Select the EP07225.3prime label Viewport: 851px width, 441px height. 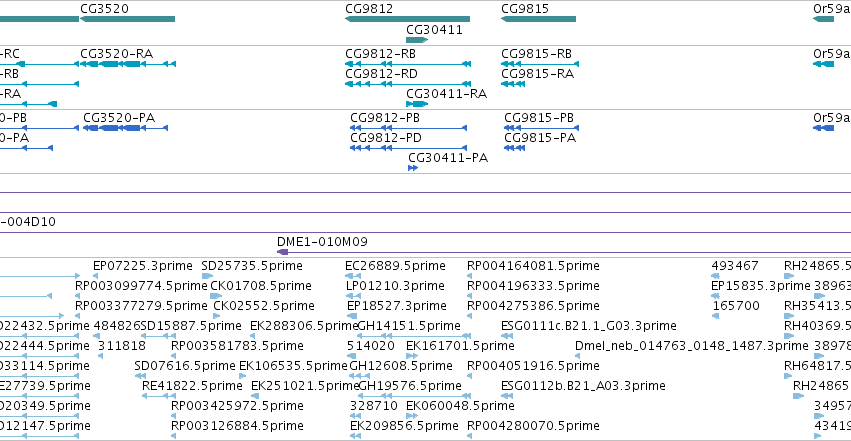143,266
